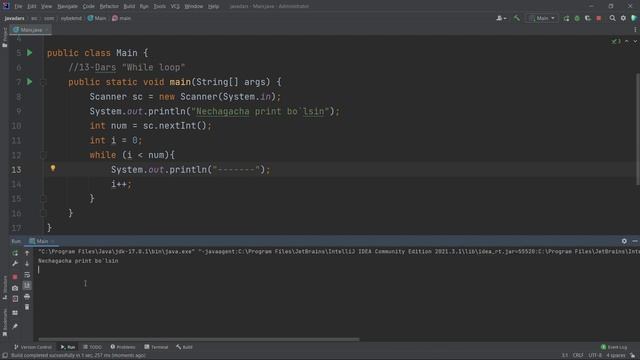
Task: Click the exit icon below the camera
Action: 15,299
